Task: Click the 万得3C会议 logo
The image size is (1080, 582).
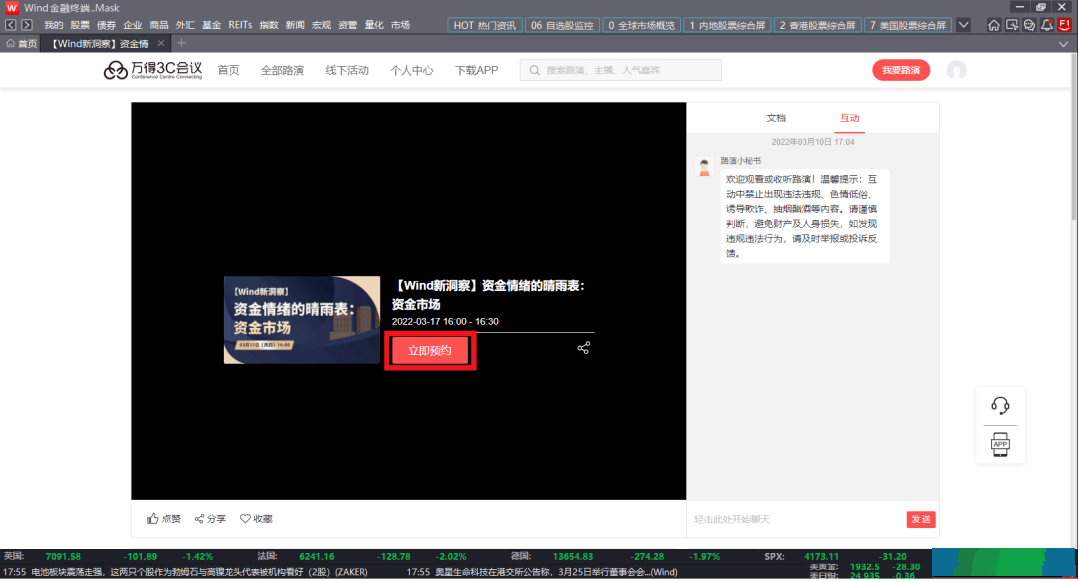Action: click(153, 70)
